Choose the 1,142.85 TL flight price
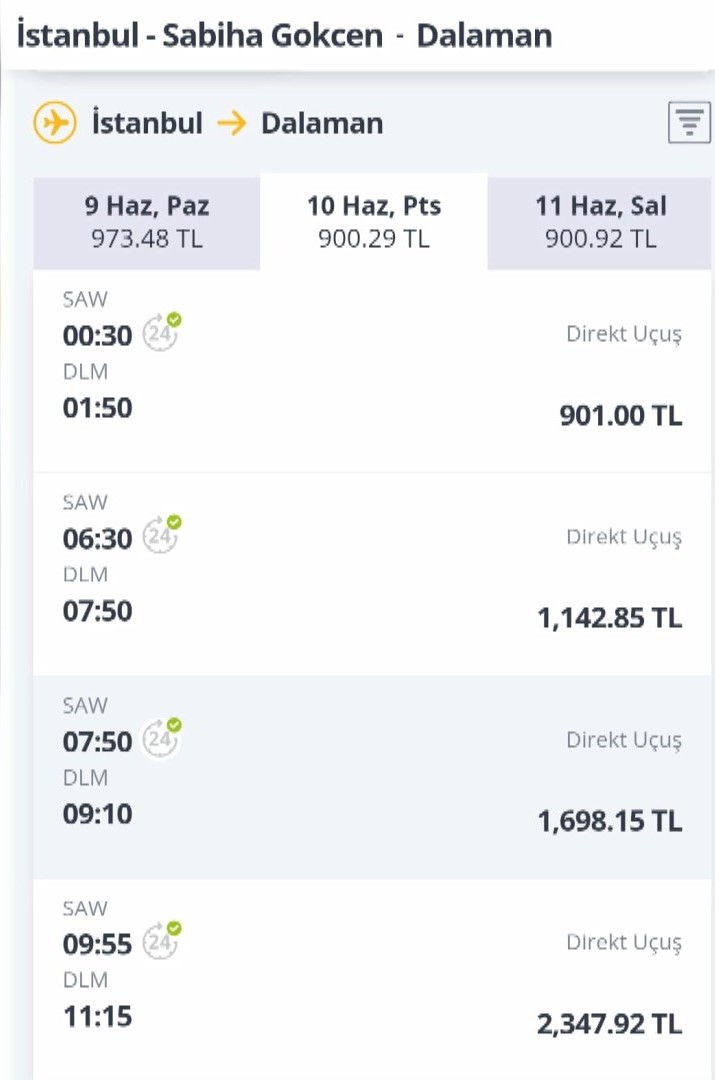The image size is (715, 1080). coord(610,618)
